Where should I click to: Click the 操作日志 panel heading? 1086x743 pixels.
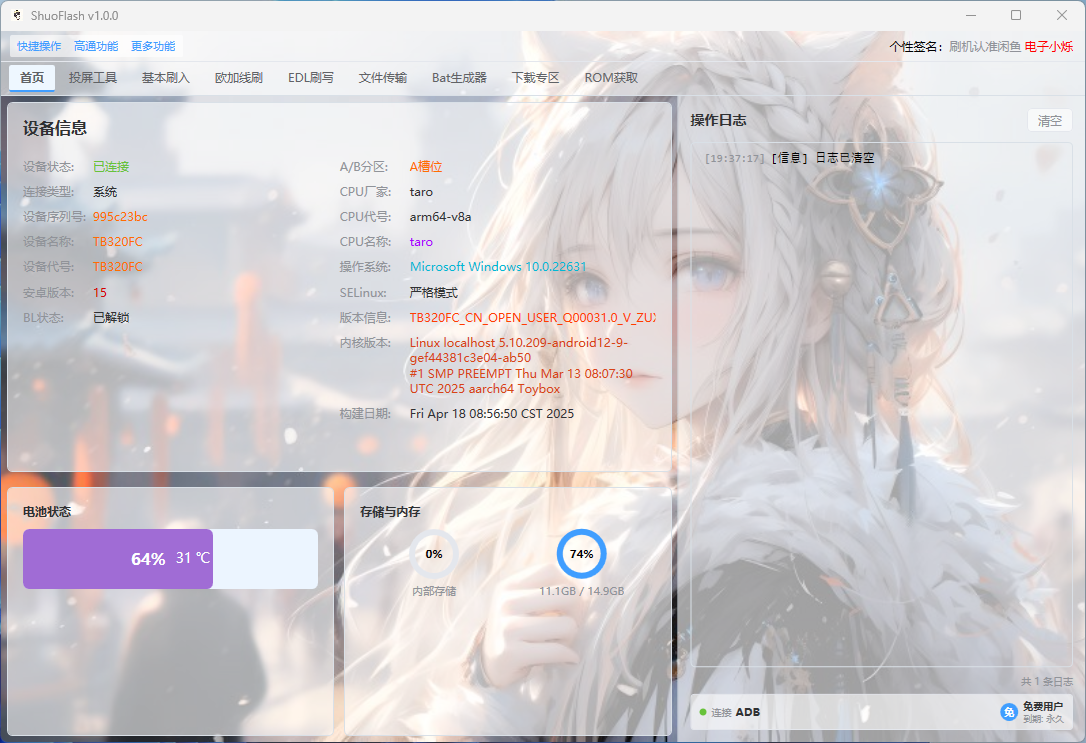[x=718, y=120]
